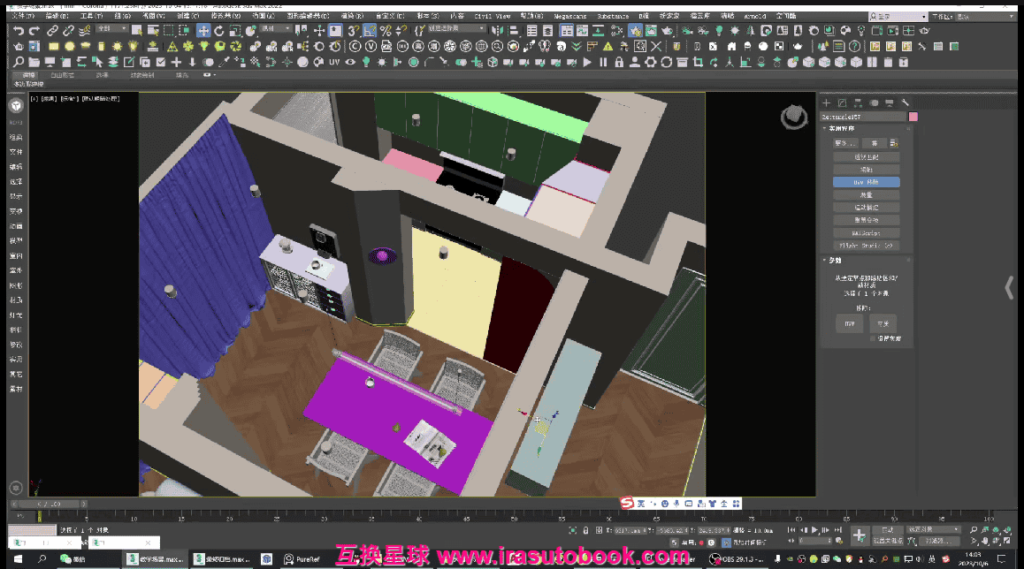
Task: Open Select by Name list tool
Action: [x=153, y=31]
